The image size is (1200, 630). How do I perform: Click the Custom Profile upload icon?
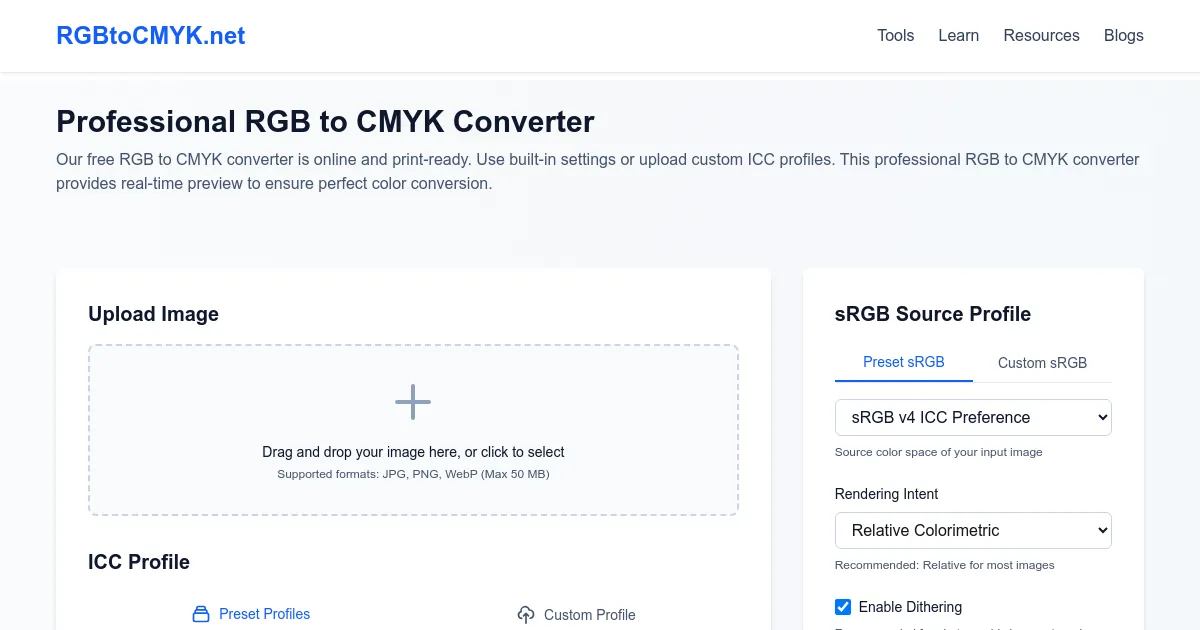coord(526,615)
